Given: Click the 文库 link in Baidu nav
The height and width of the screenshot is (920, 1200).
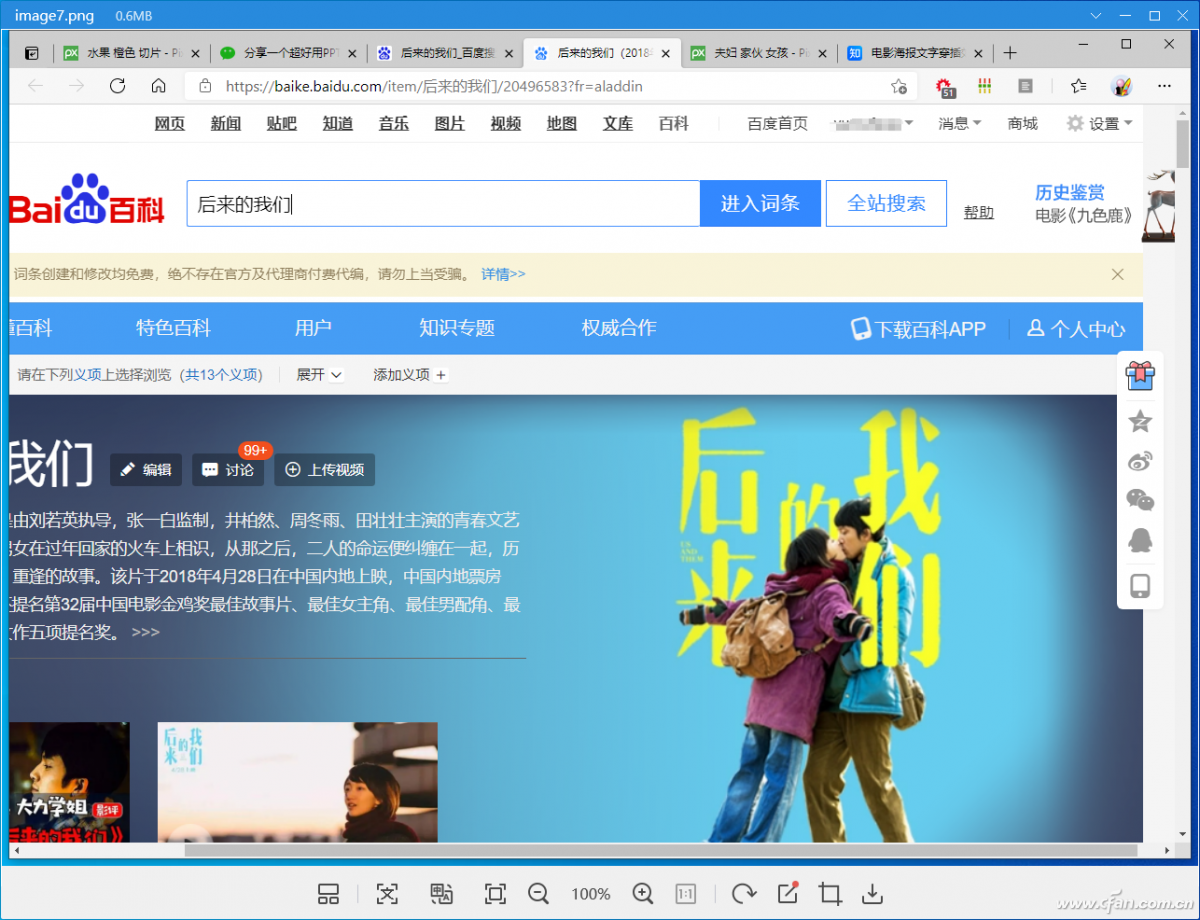Looking at the screenshot, I should coord(618,123).
